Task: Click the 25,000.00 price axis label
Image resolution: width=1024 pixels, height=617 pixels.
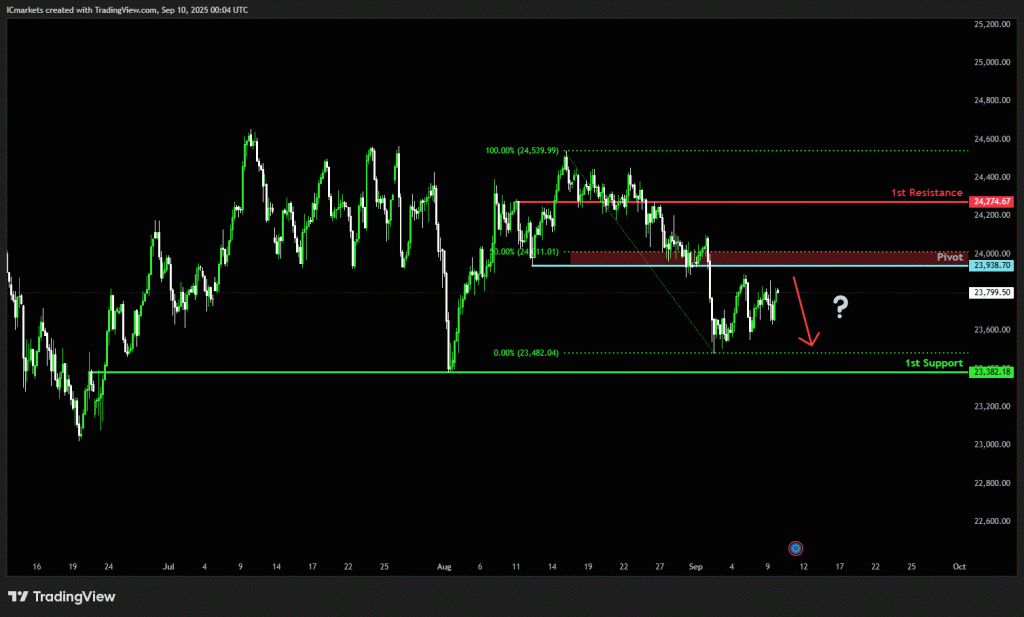Action: (992, 62)
